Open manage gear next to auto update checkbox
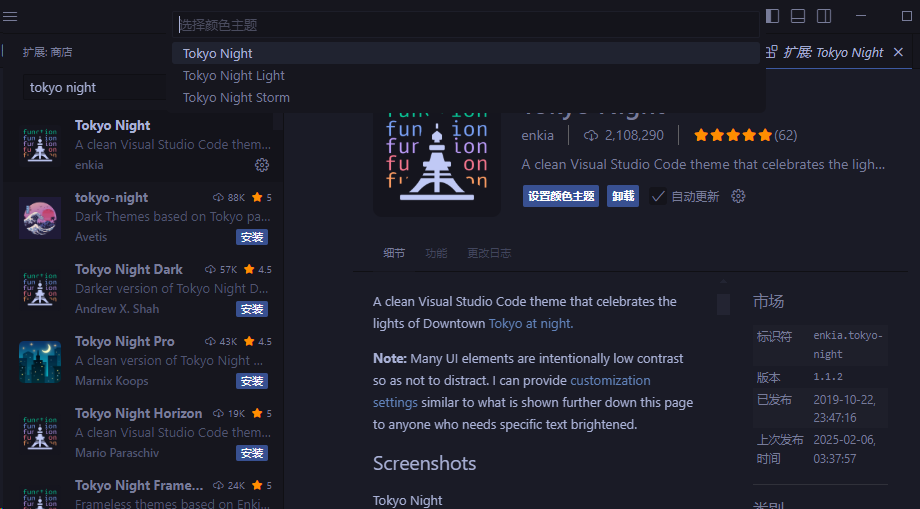 [x=738, y=196]
